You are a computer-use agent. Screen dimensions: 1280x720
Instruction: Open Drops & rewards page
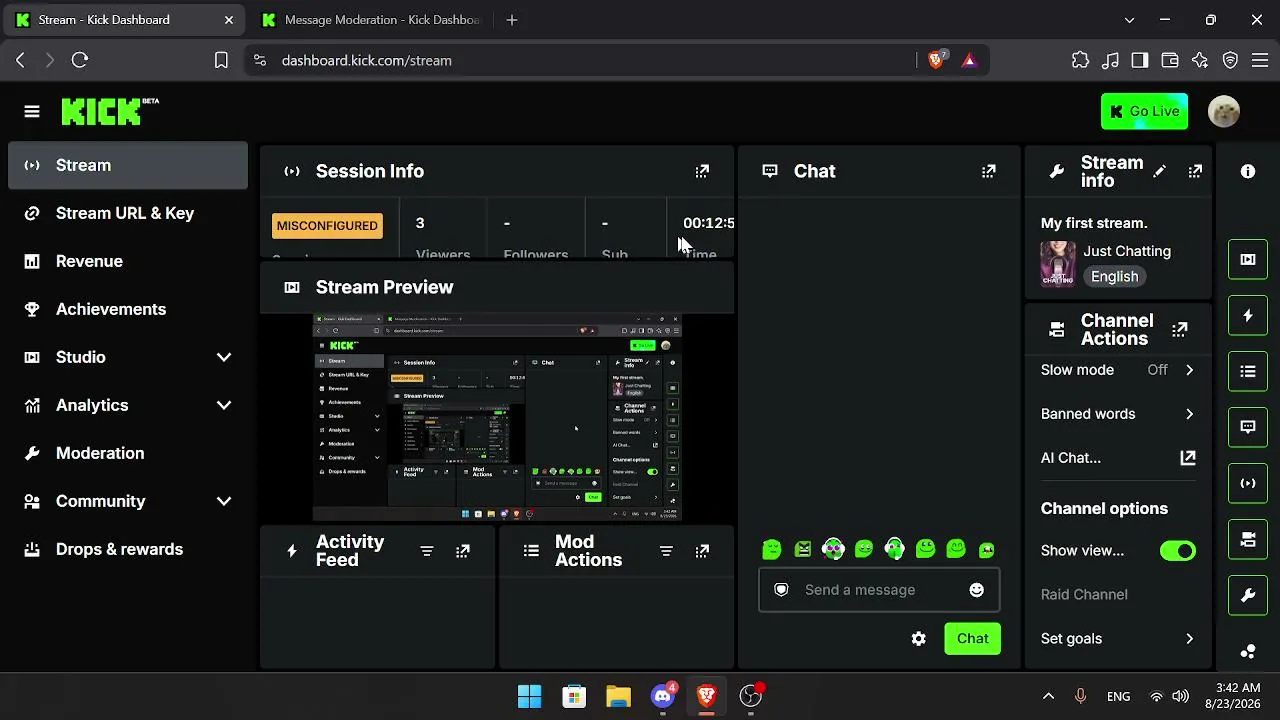128,549
